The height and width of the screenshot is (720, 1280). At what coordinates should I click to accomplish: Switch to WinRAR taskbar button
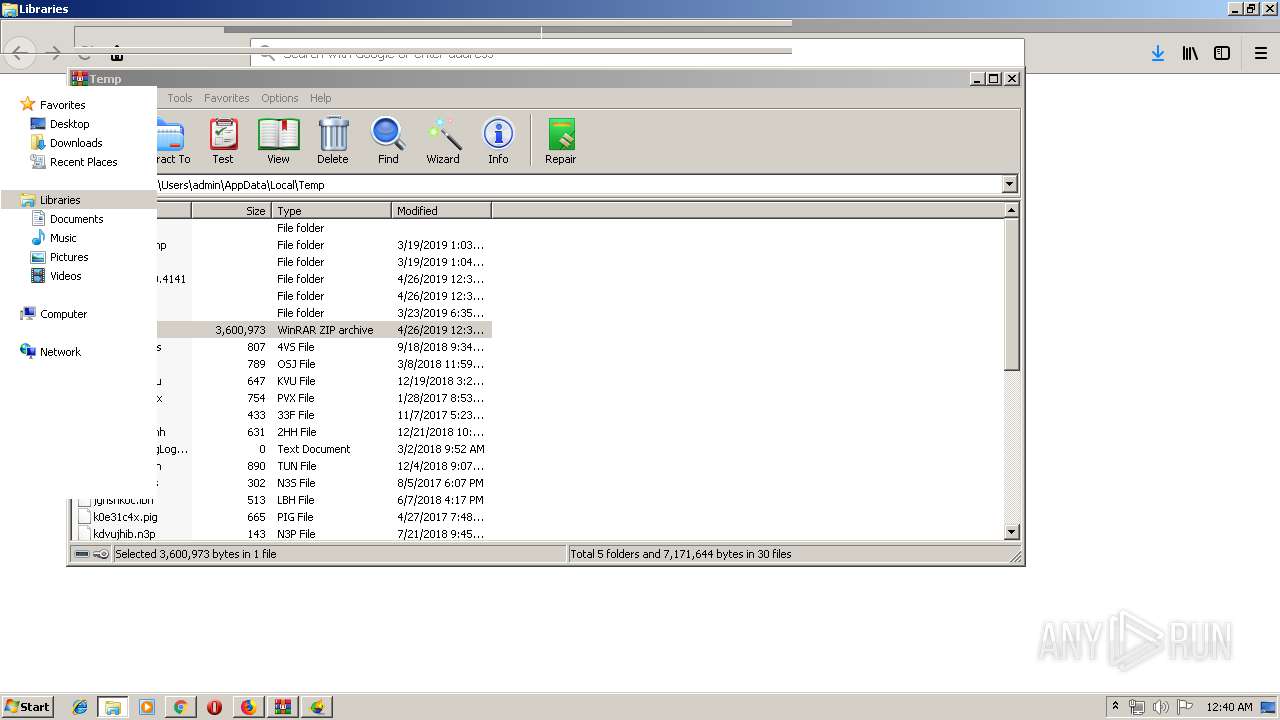tap(283, 707)
